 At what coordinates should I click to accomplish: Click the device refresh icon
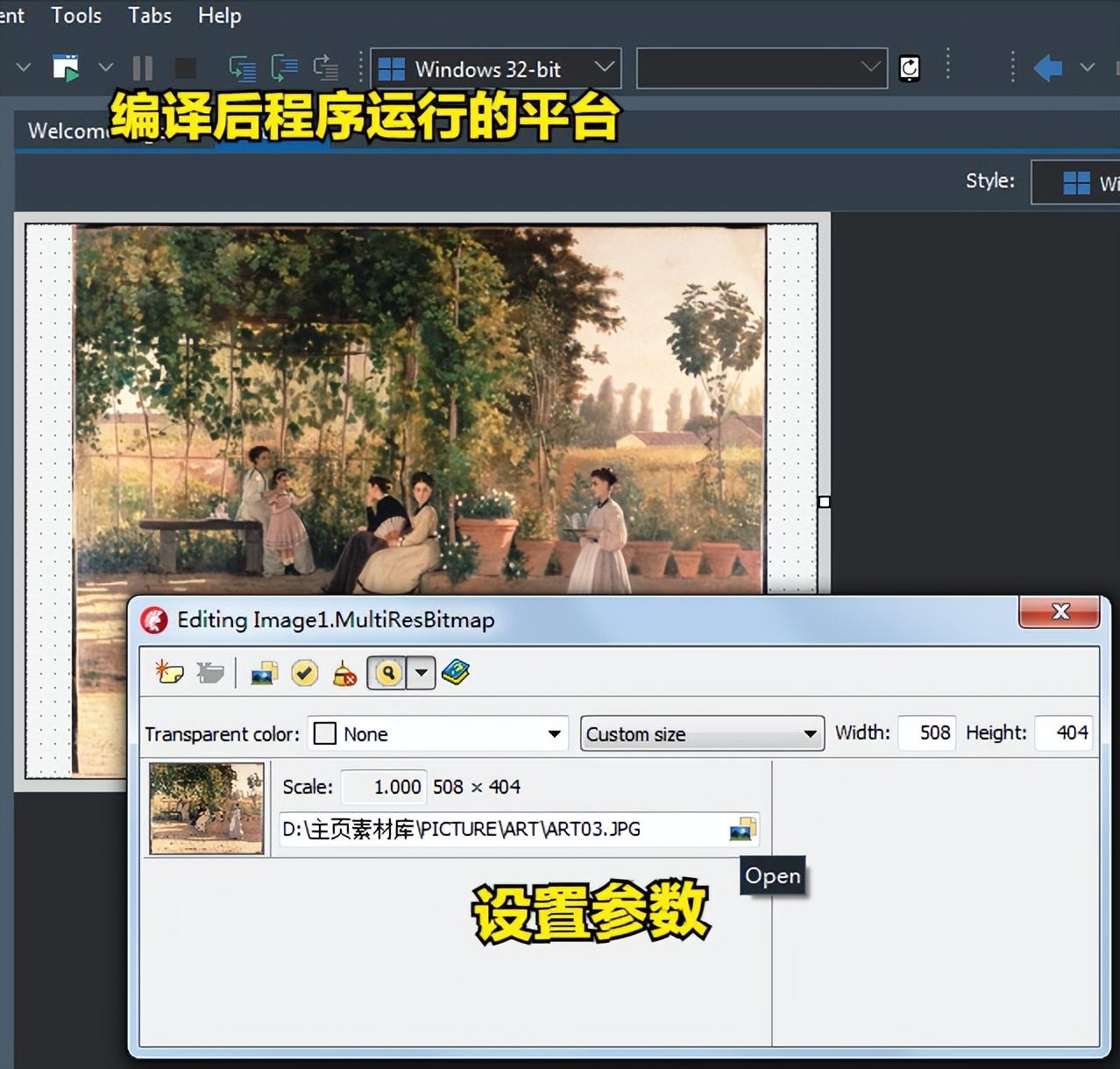[910, 68]
